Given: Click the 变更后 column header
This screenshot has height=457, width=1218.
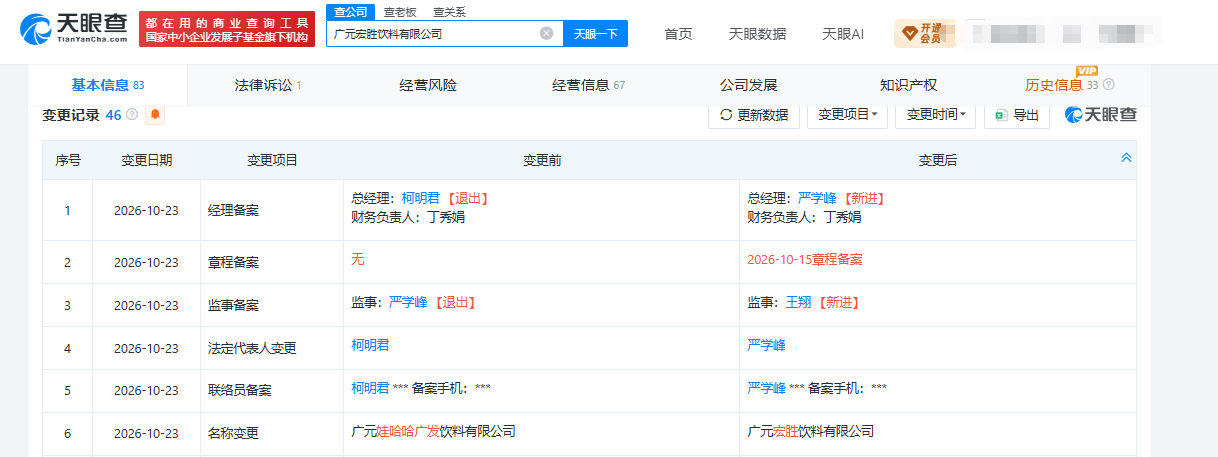Looking at the screenshot, I should point(938,160).
